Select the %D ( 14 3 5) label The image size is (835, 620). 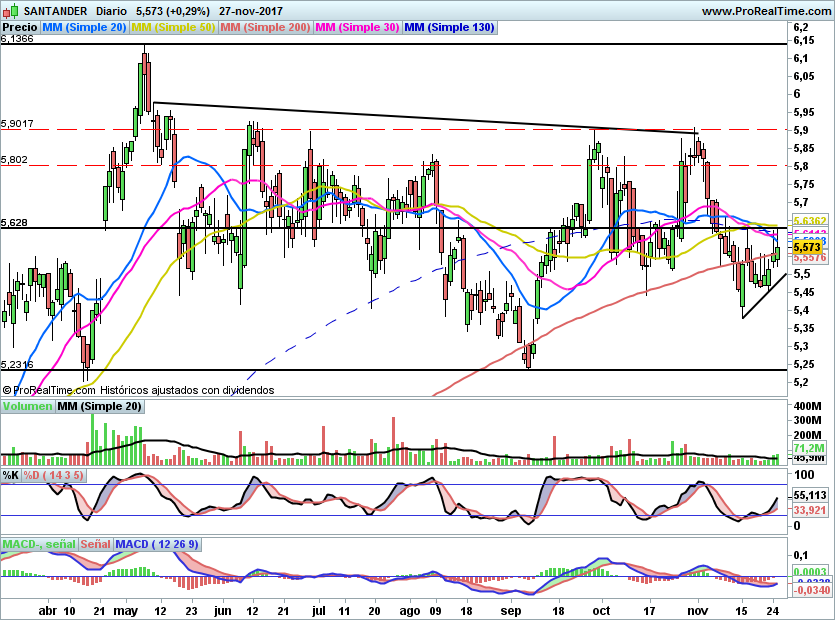(x=53, y=475)
